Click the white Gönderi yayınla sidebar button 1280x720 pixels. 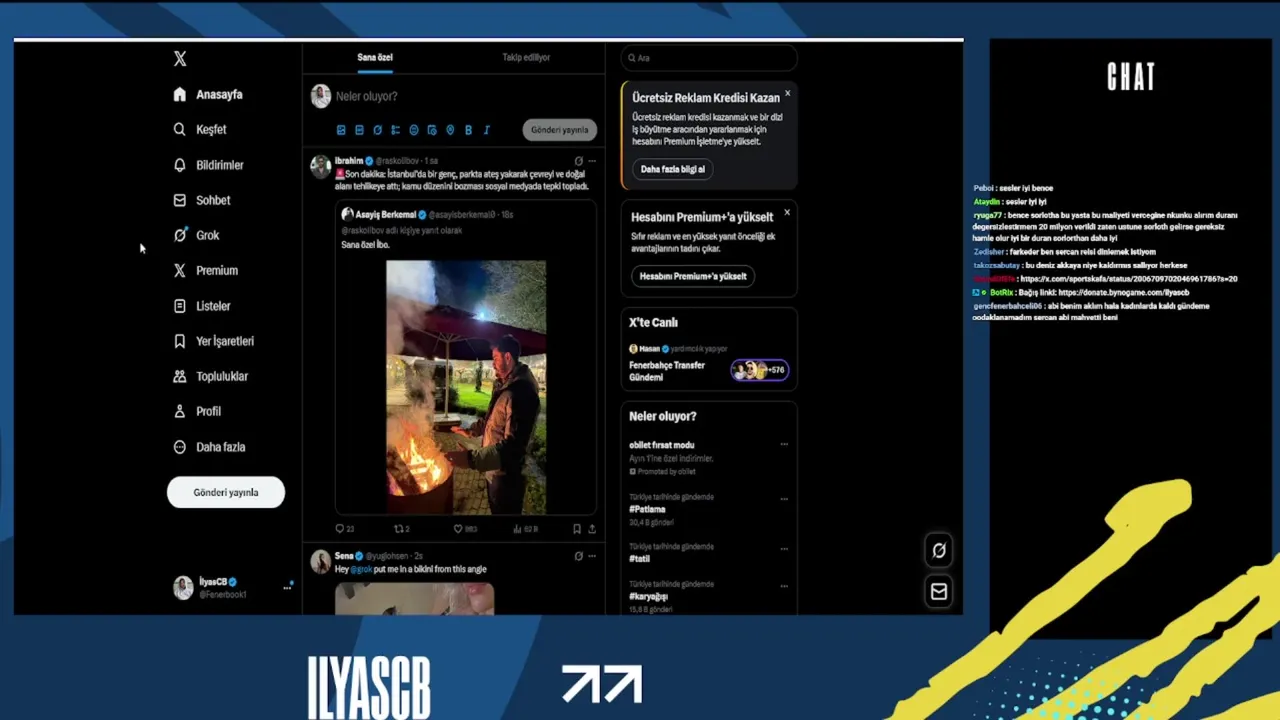(226, 492)
